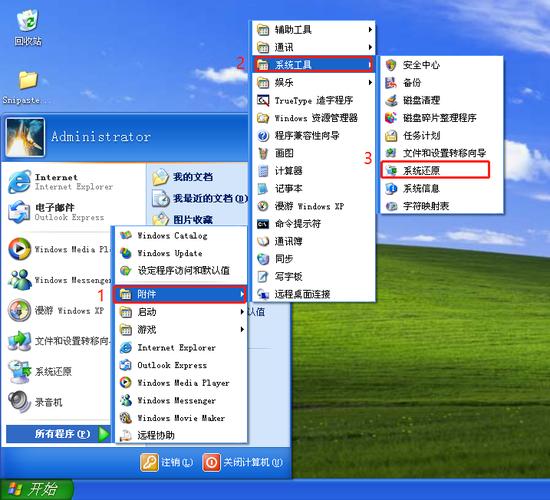Expand the 启动 startup submenu
Screen dimensions: 550x500
(181, 312)
